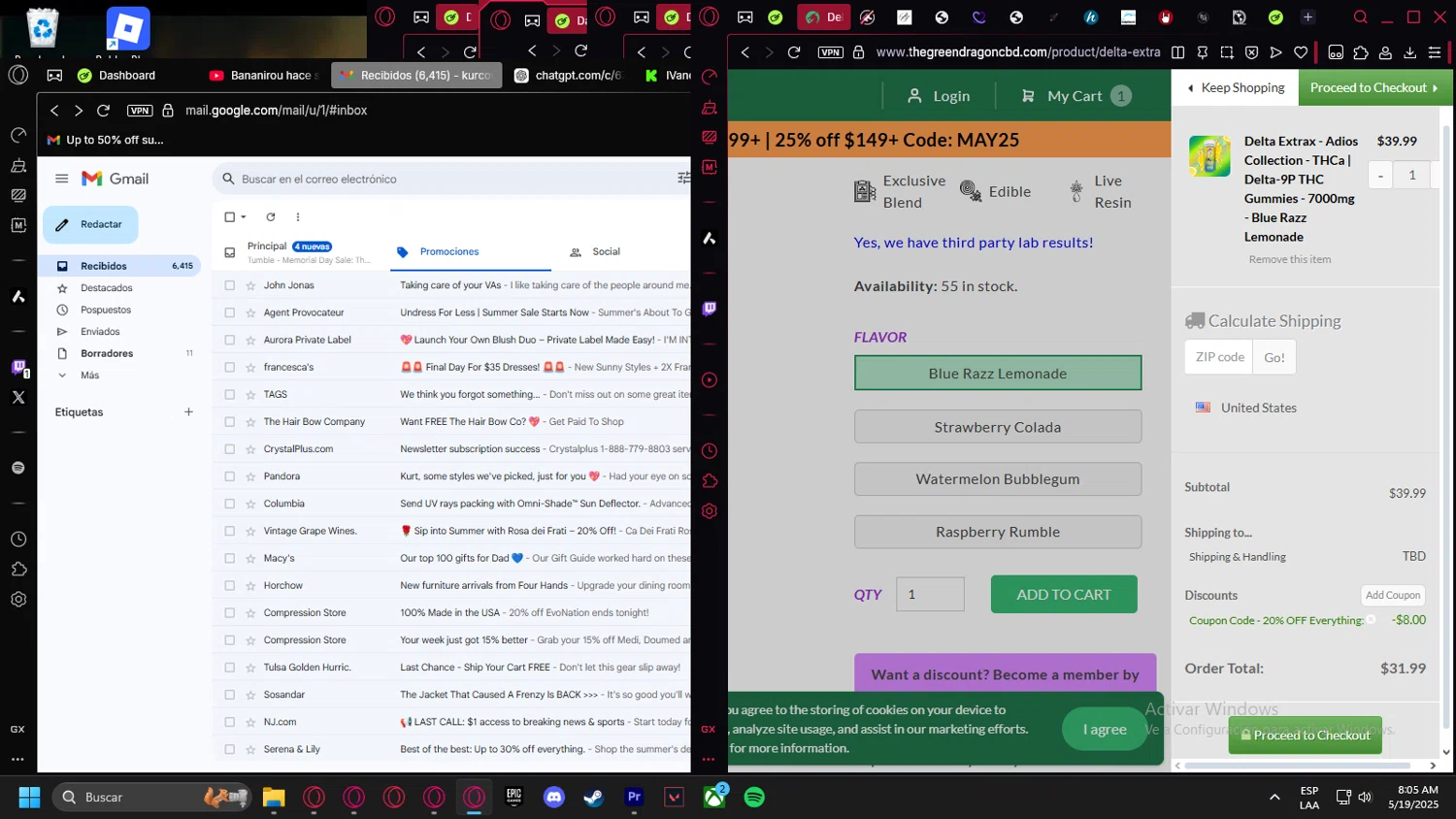Add a new Etiquetas label with plus icon
This screenshot has width=1456, height=819.
coord(188,412)
